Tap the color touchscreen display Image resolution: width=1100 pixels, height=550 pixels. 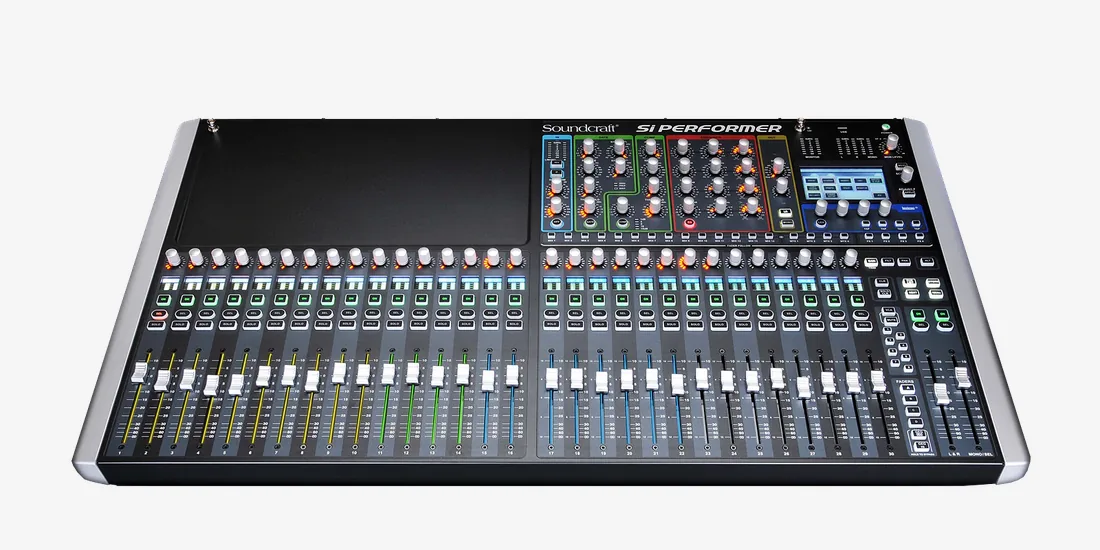click(x=845, y=182)
